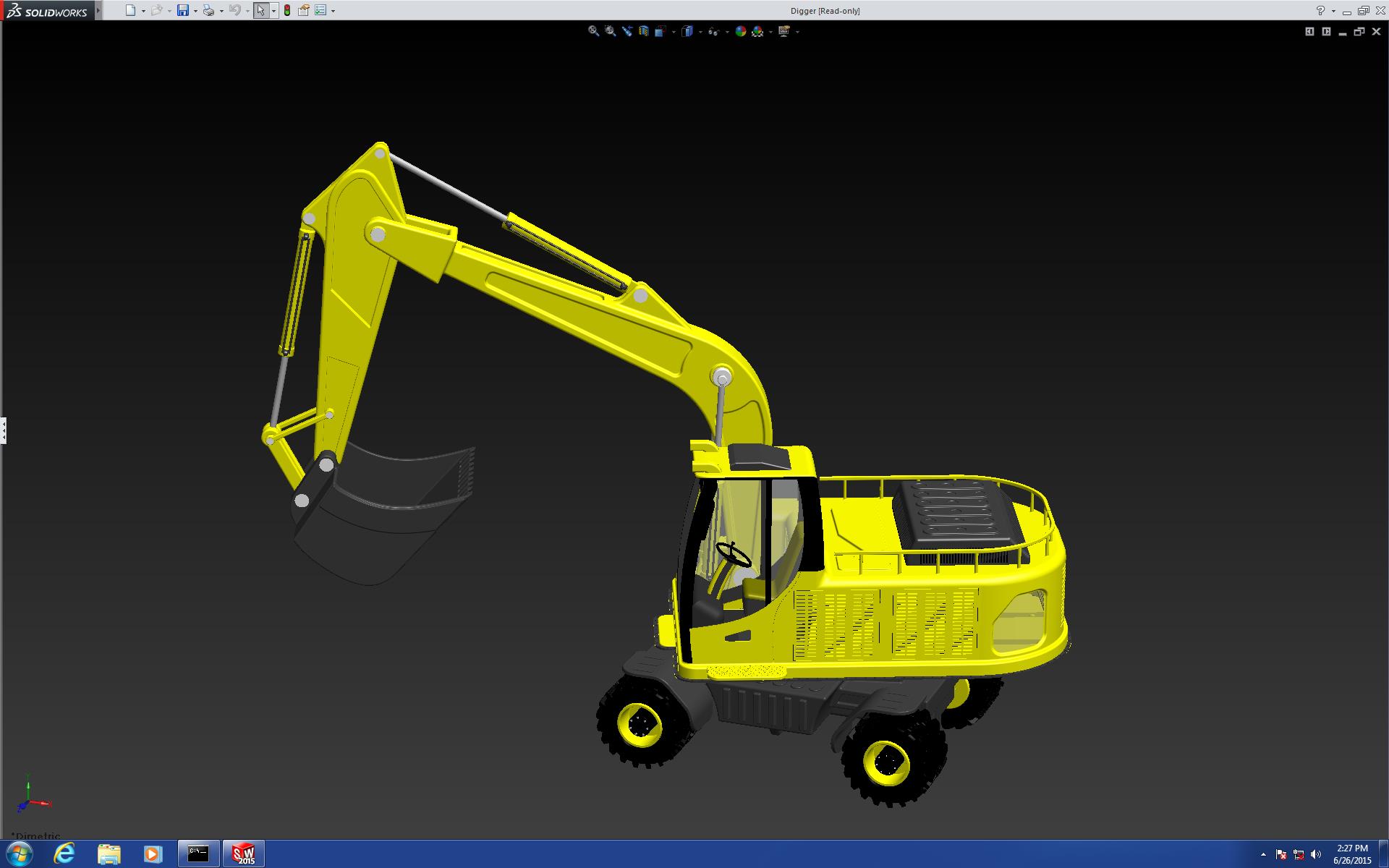
Task: Select the Zoom to Area tool
Action: tap(610, 31)
